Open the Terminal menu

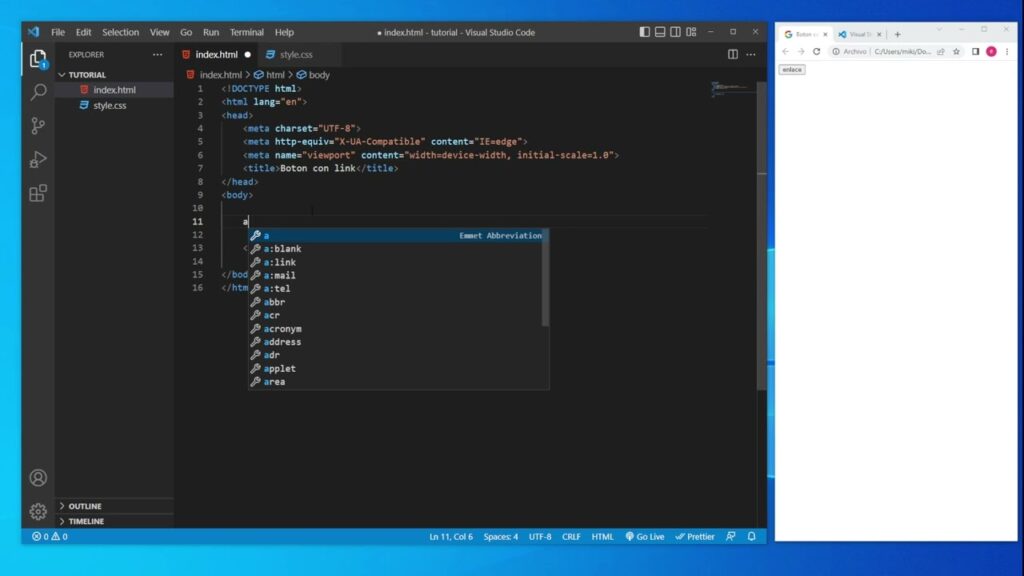(x=246, y=32)
